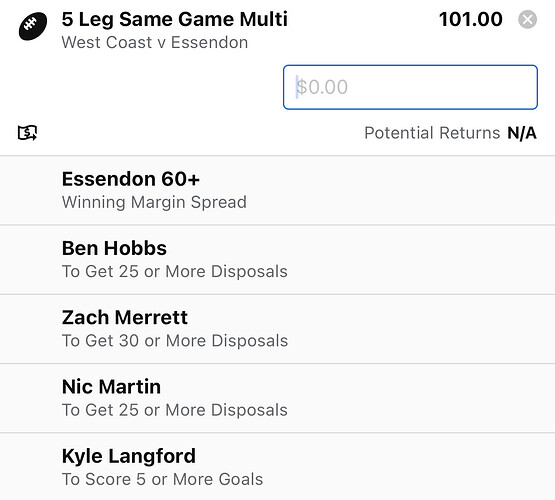Click Ben Hobbs 25 or More Disposals text
This screenshot has height=500, width=555.
[174, 271]
